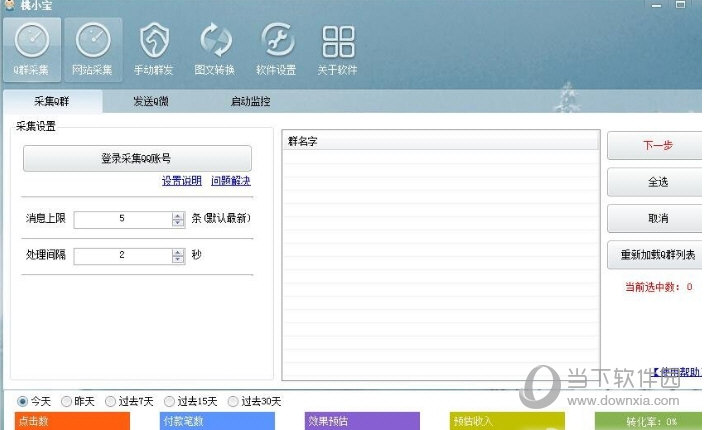Open the 关于软件 grid icon
Viewport: 704px width, 430px height.
click(338, 49)
